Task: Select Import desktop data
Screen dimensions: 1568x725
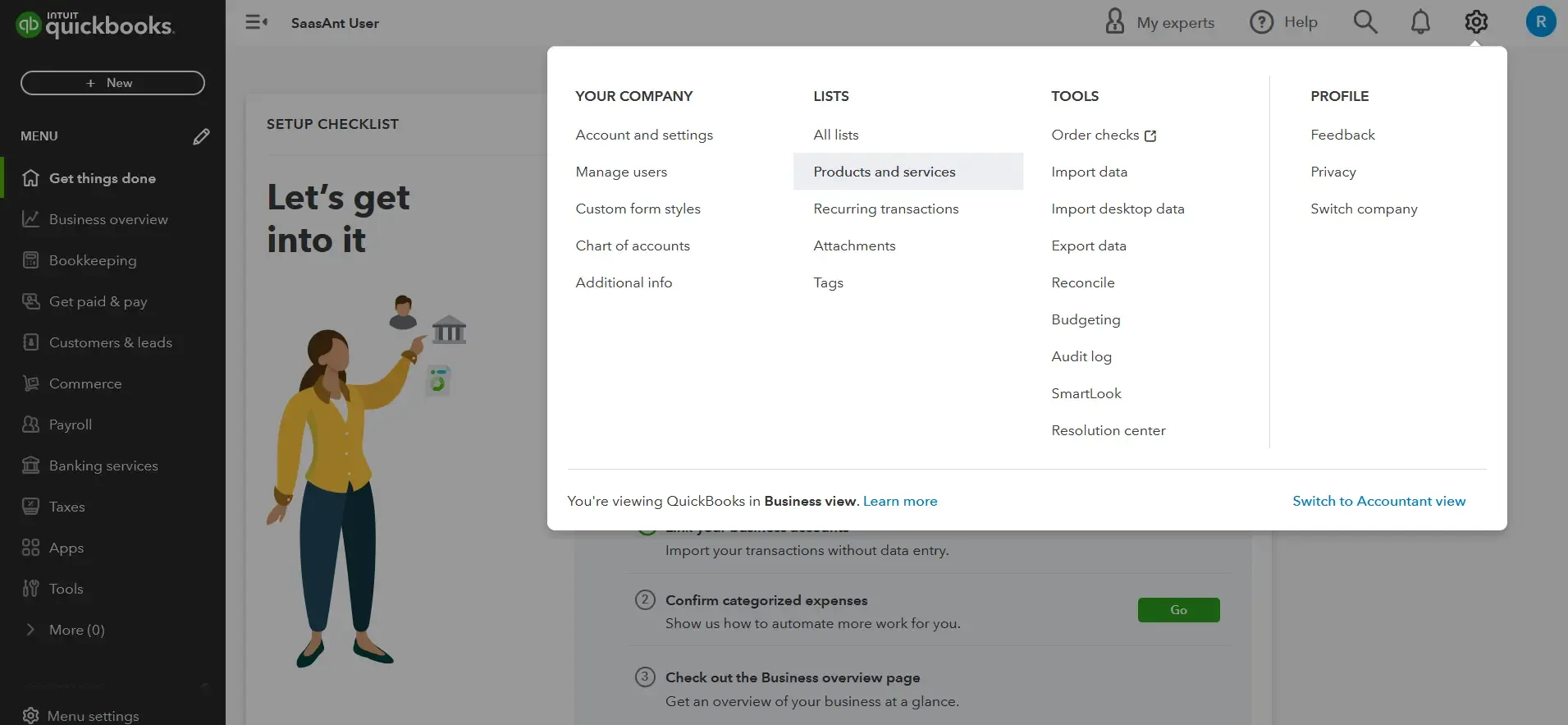Action: pyautogui.click(x=1118, y=209)
